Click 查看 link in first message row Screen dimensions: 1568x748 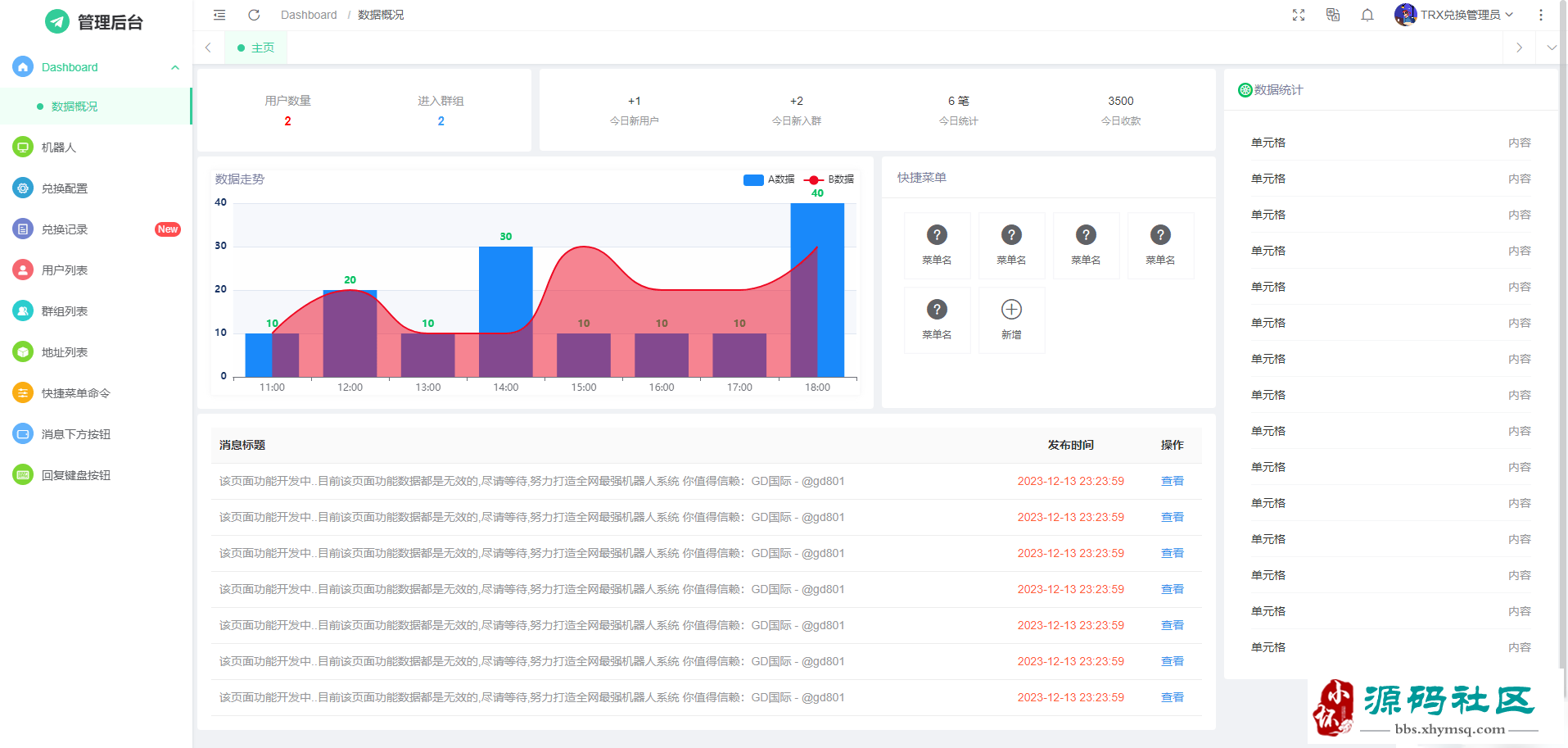1172,481
